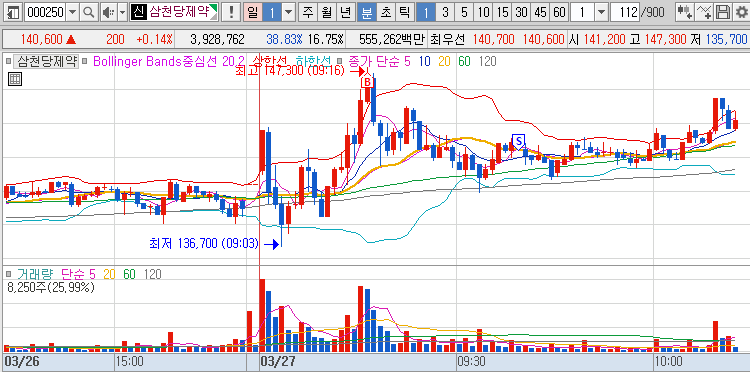
Task: Select the 분 minute period tab
Action: 366,12
